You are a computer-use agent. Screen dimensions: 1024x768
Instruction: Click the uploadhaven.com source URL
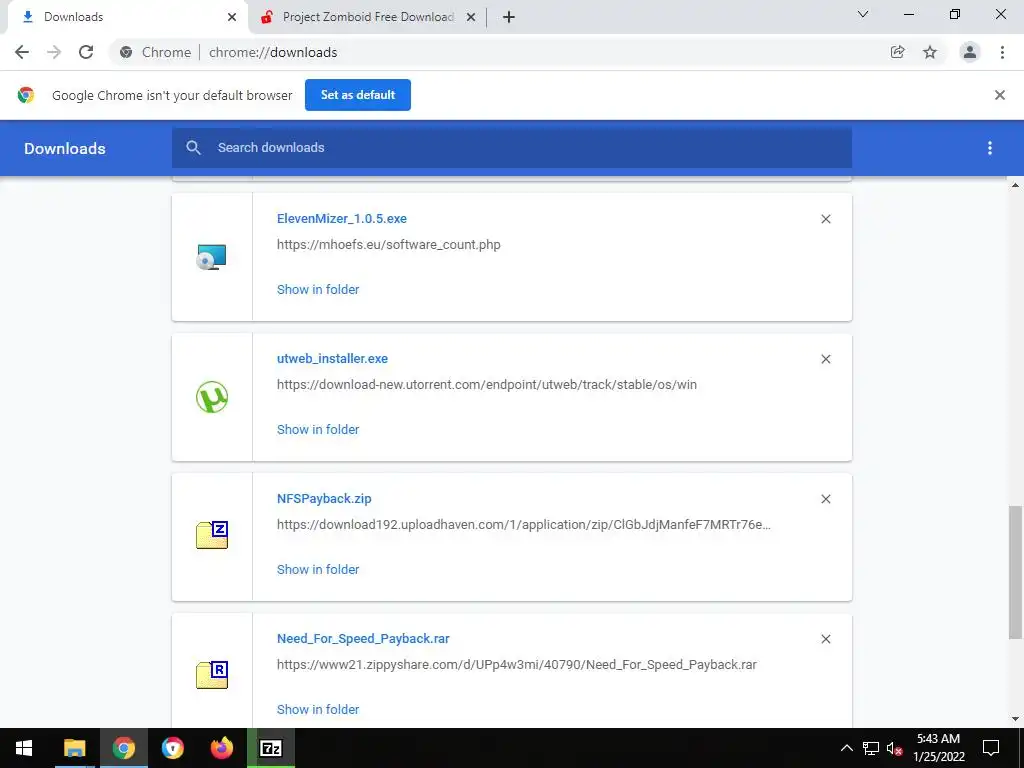(524, 524)
